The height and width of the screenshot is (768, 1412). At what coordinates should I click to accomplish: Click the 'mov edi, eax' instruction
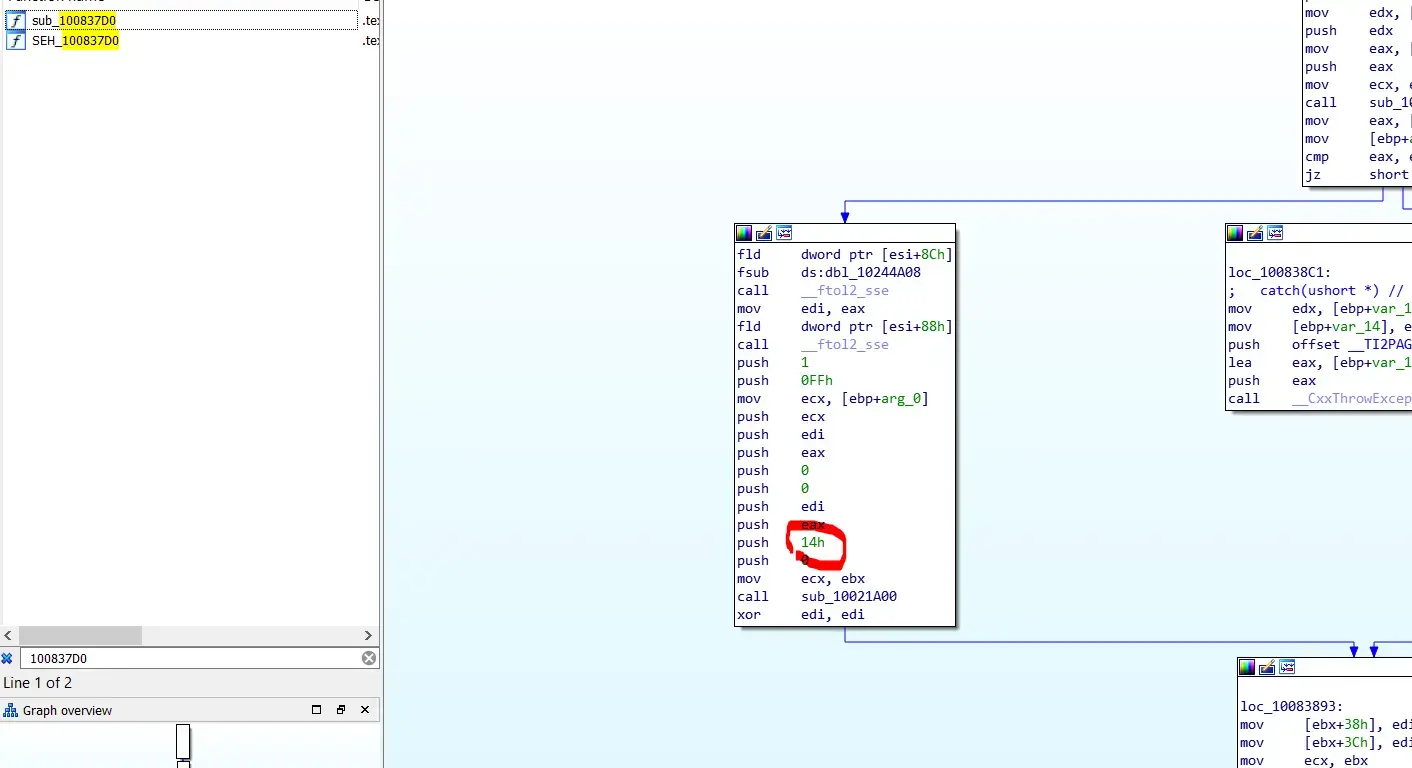[x=801, y=309]
